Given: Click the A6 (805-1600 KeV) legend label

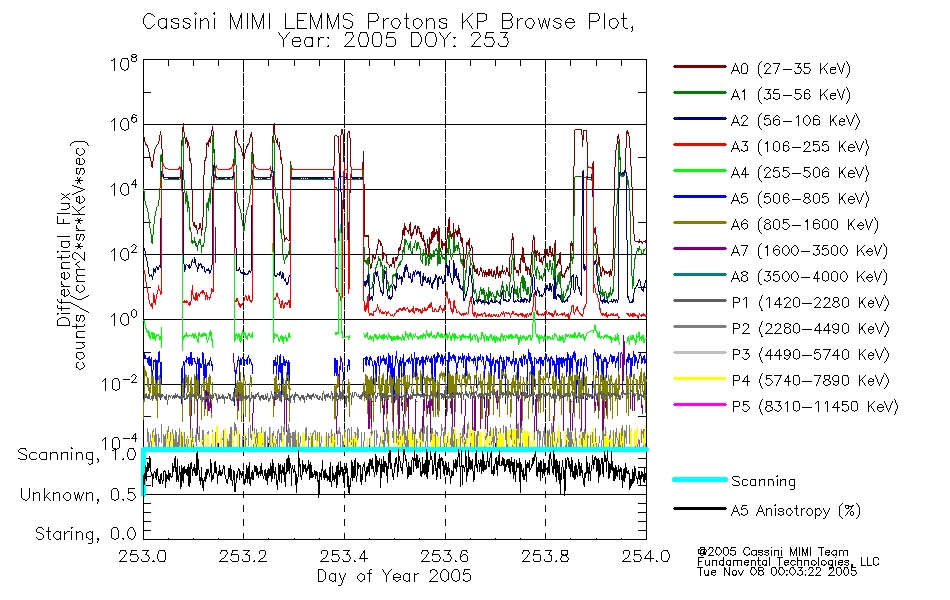Looking at the screenshot, I should pos(805,225).
